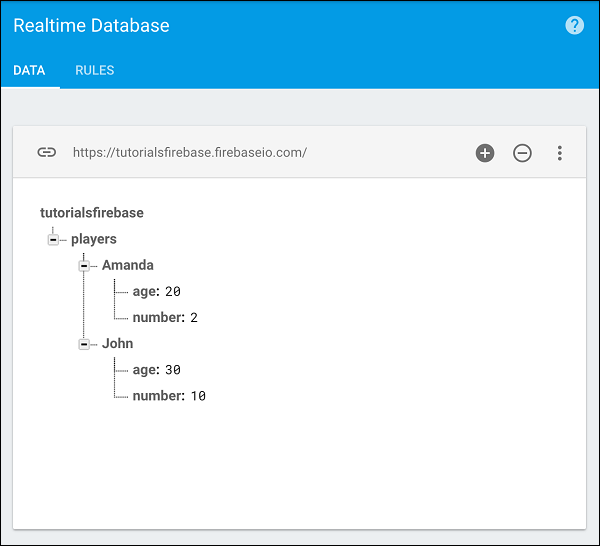
Task: Edit Amanda's age value 20
Action: click(173, 292)
